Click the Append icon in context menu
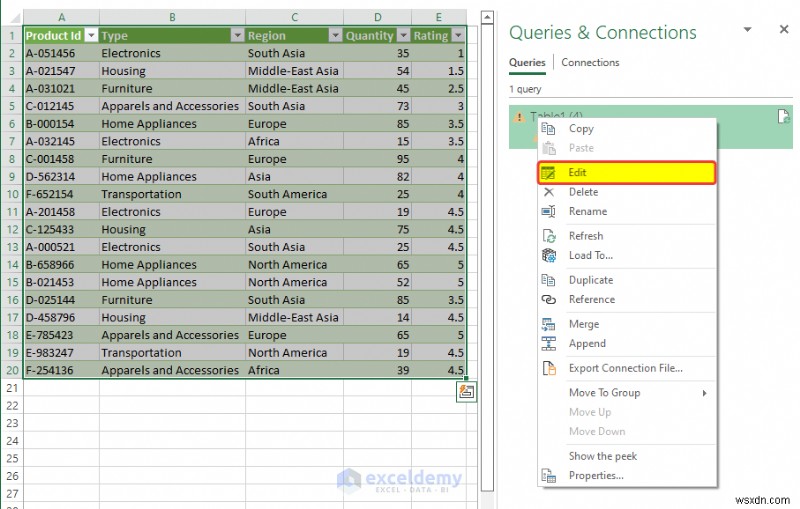The image size is (800, 509). point(548,344)
